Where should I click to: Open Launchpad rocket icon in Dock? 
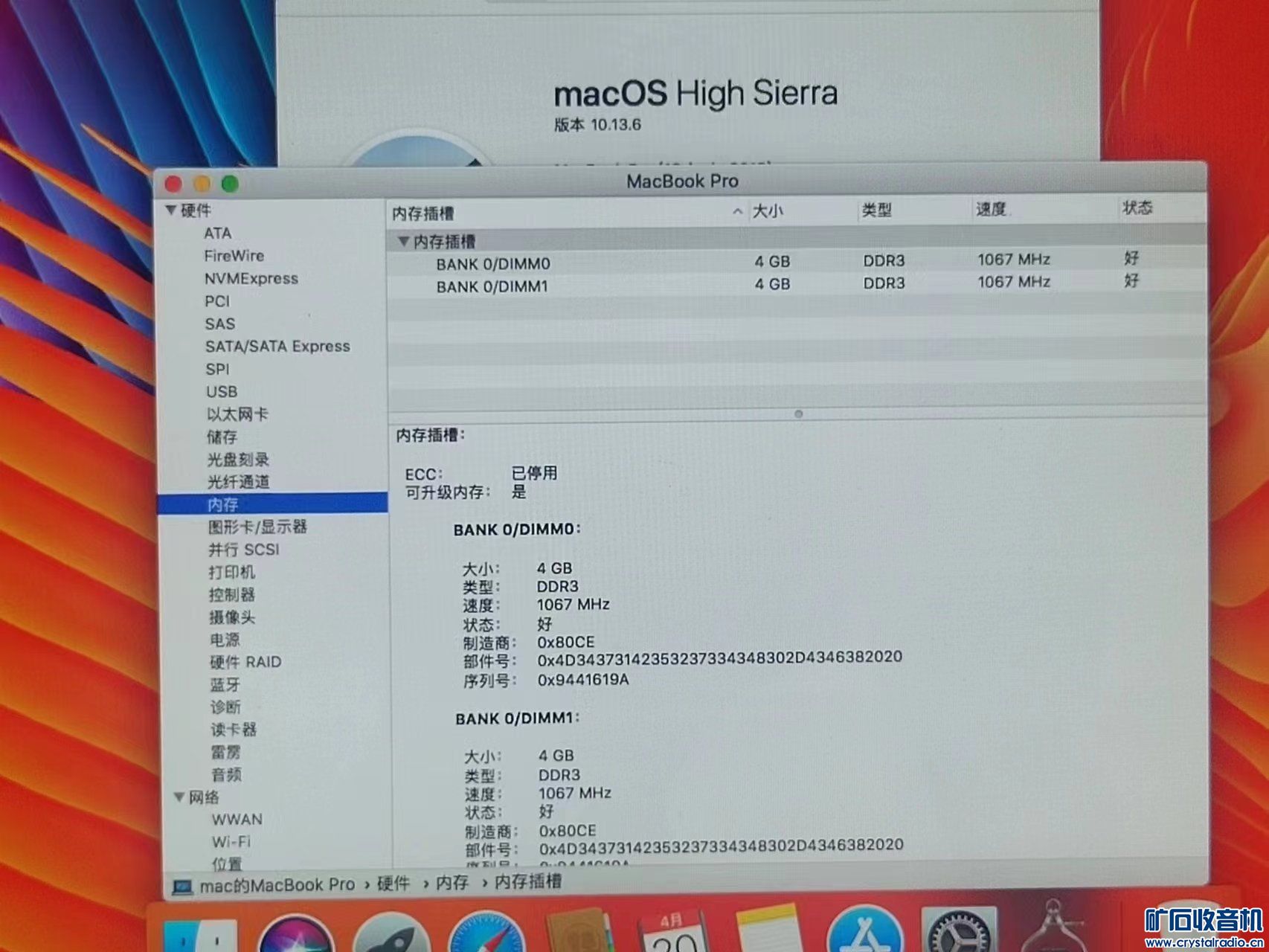[x=391, y=933]
